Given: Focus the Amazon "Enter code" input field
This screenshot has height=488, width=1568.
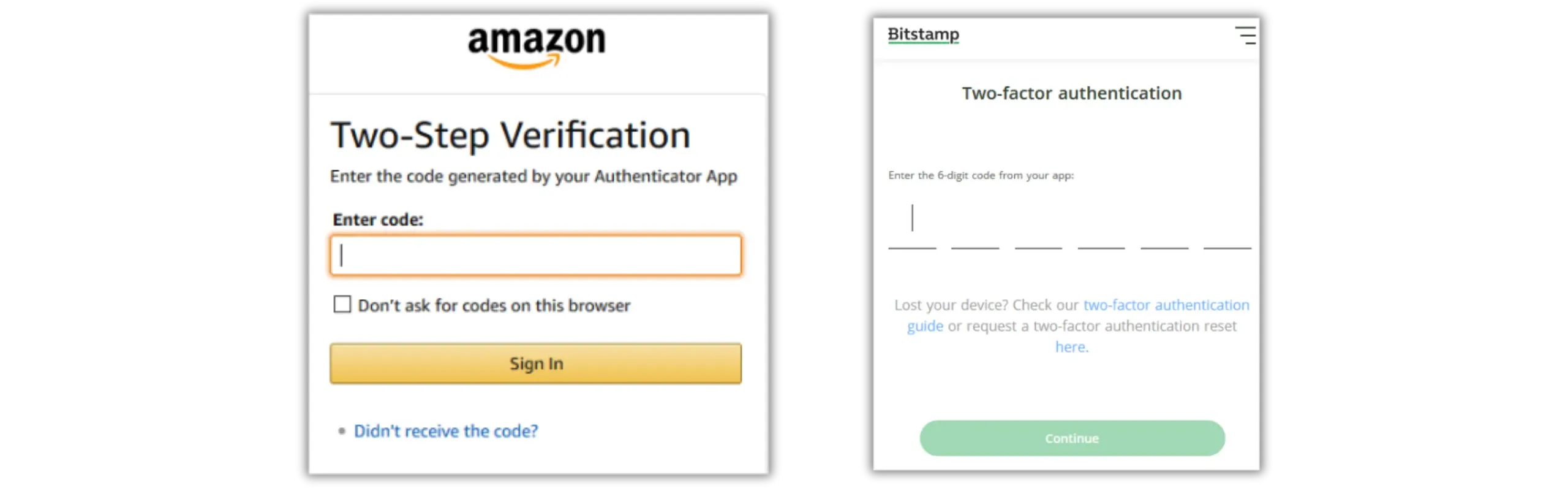Looking at the screenshot, I should pyautogui.click(x=536, y=255).
